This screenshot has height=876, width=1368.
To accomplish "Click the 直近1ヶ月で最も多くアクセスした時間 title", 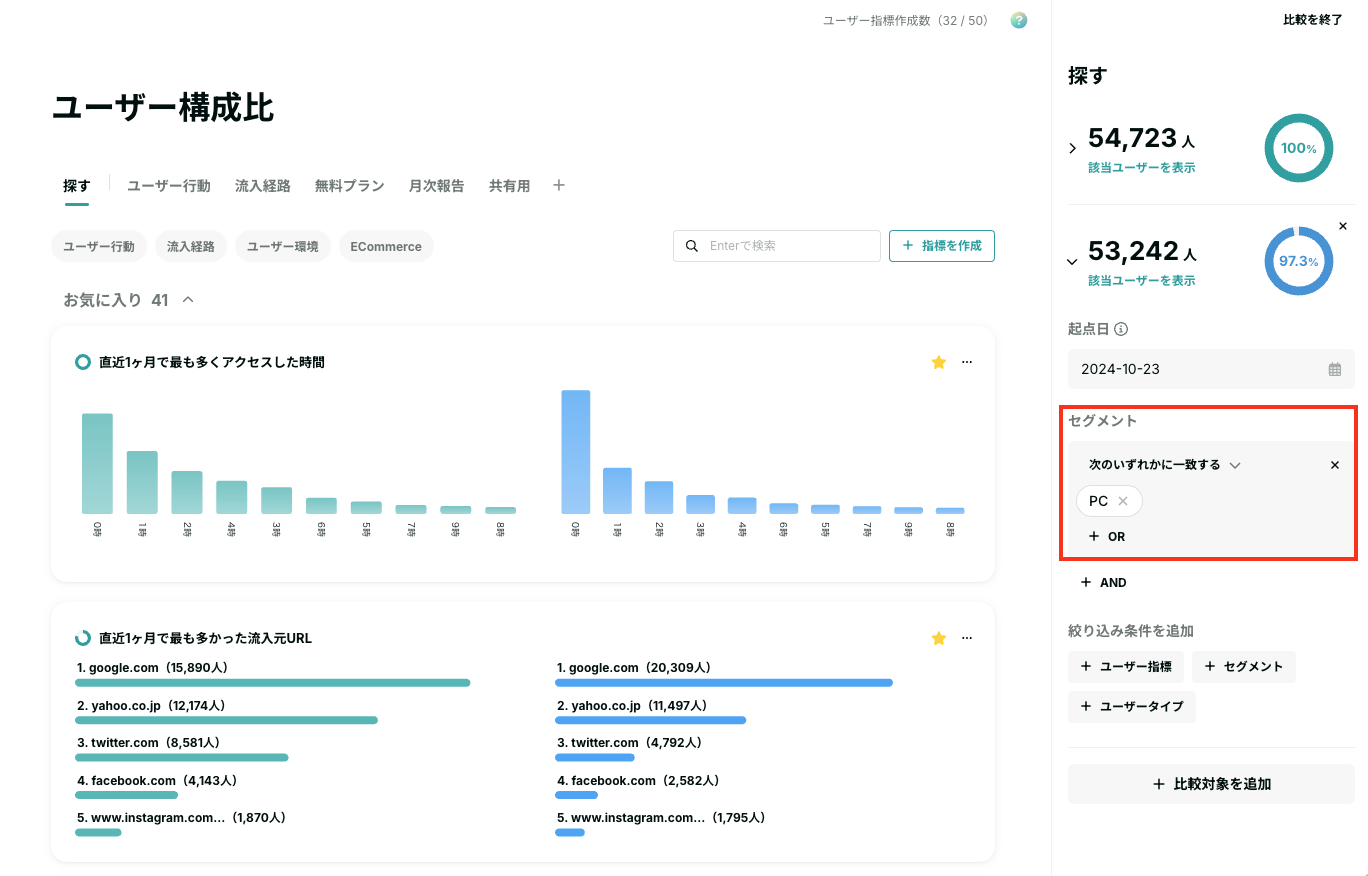I will [x=212, y=362].
